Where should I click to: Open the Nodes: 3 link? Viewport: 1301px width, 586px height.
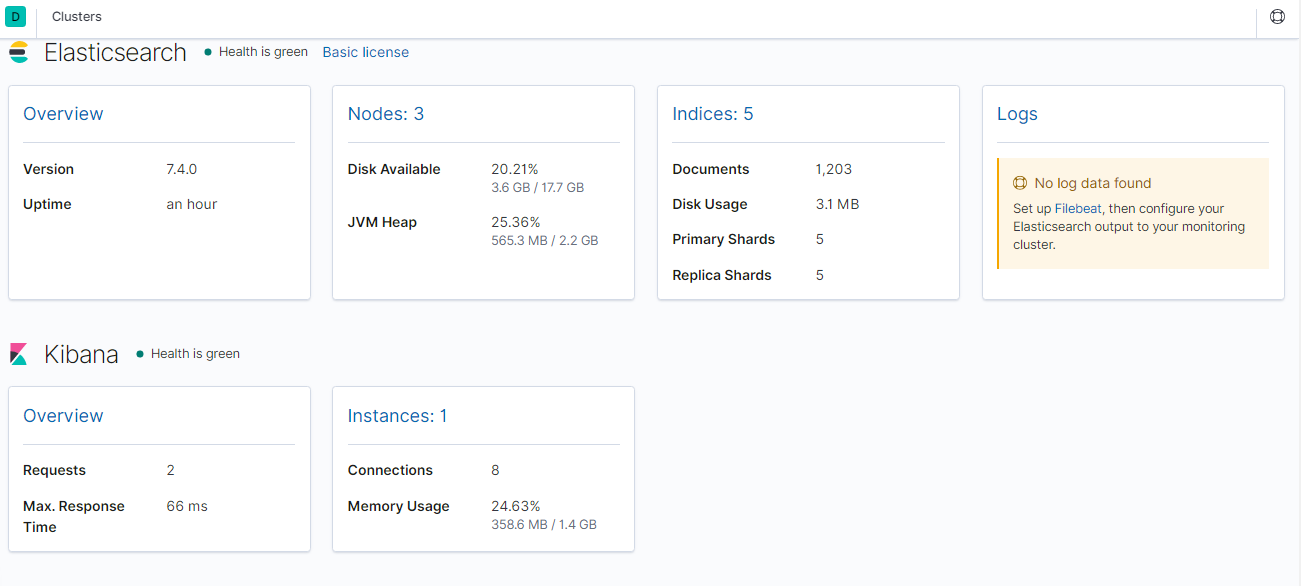(386, 114)
